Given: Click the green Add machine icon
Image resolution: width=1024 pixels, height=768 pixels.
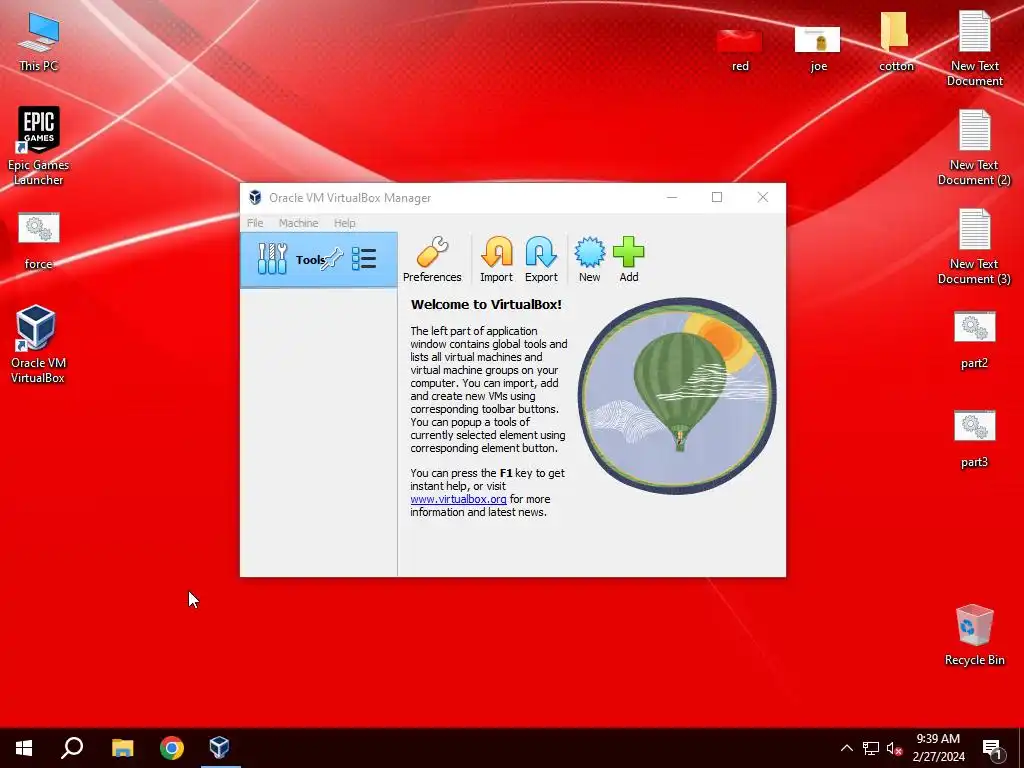Looking at the screenshot, I should point(628,259).
